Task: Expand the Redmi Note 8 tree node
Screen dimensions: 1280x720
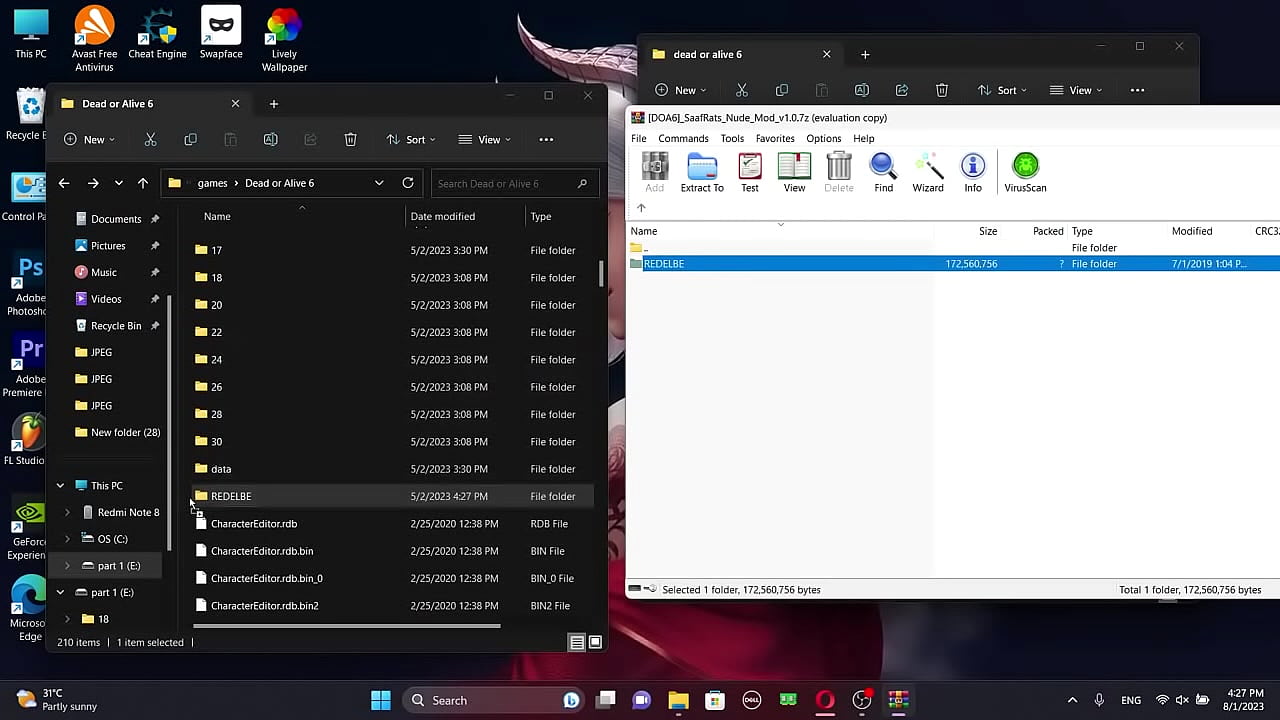Action: click(x=67, y=513)
